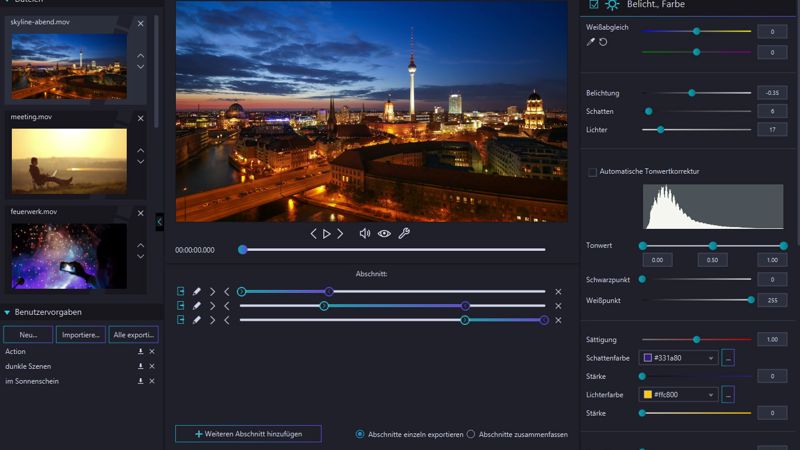Screen dimensions: 800x450
Task: Click the playback position handle at 00:00:00.000
Action: pyautogui.click(x=243, y=249)
